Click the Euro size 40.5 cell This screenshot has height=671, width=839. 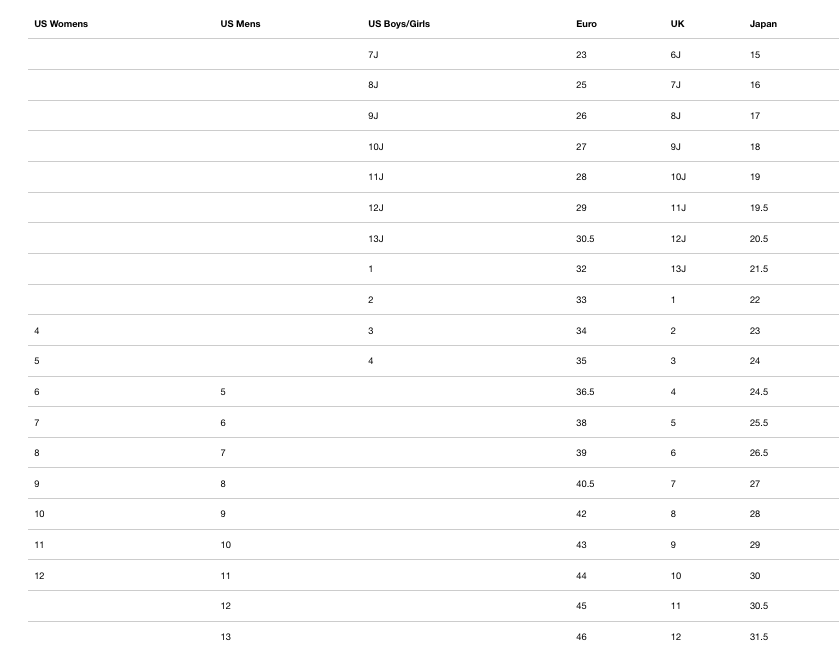pyautogui.click(x=585, y=484)
